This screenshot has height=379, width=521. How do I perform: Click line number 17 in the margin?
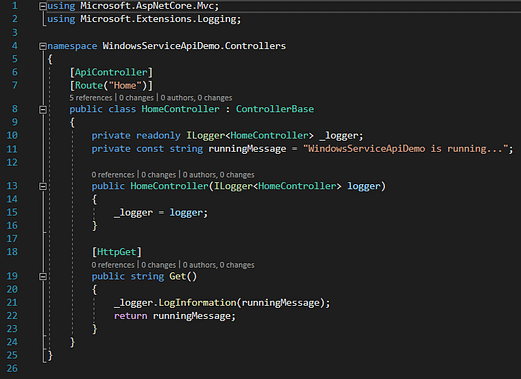point(12,239)
